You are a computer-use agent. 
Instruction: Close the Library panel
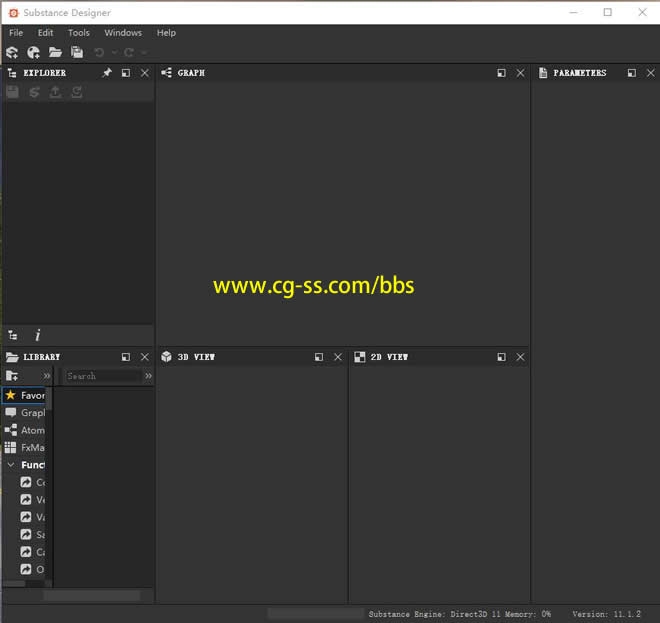(144, 357)
